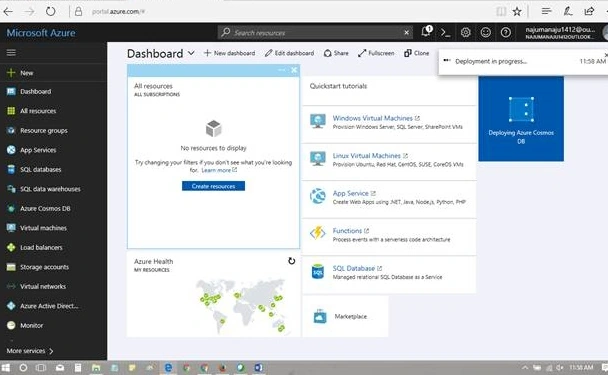
Task: Go back in the browser
Action: tap(8, 11)
